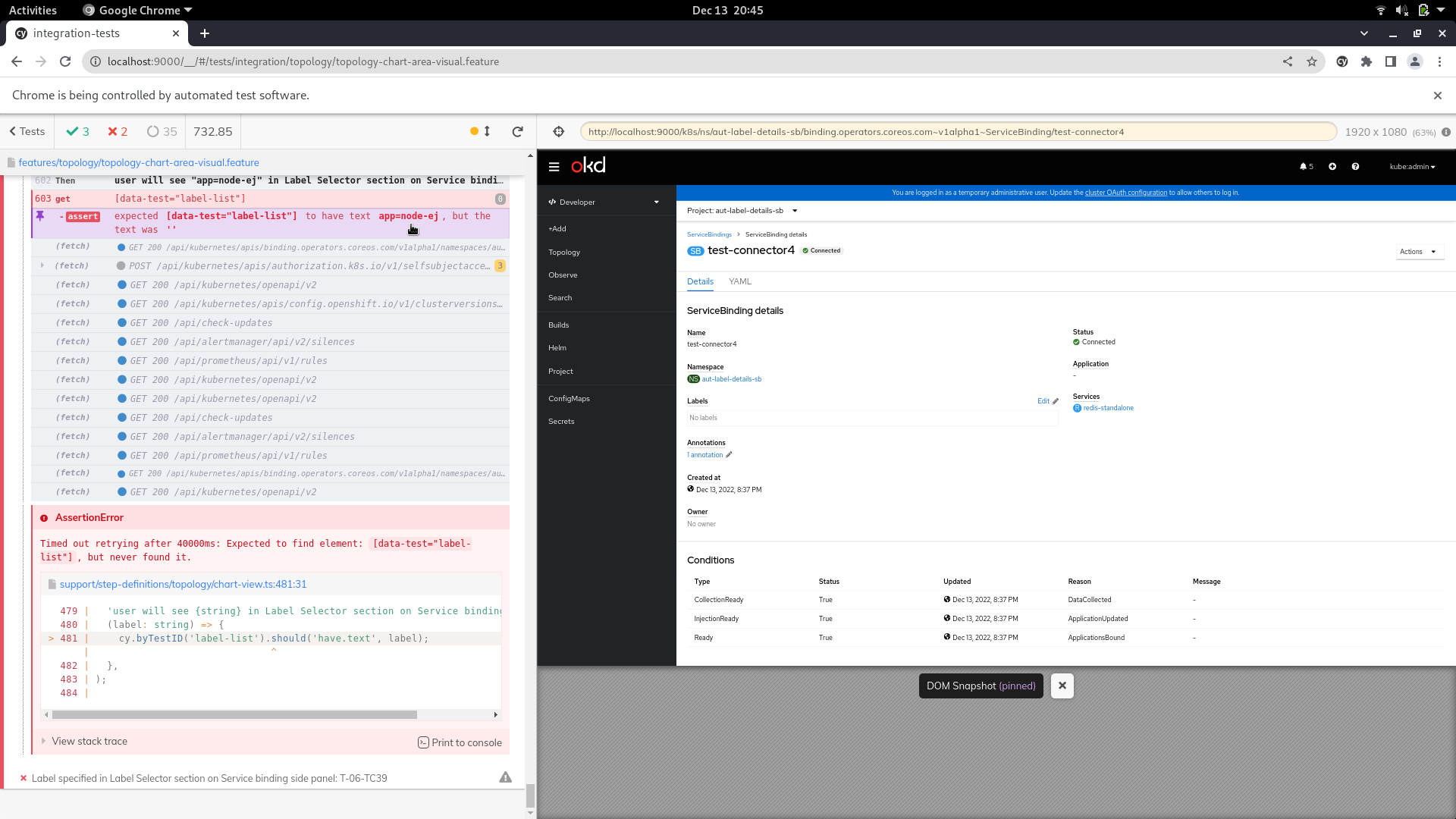This screenshot has height=819, width=1456.
Task: Rerun all tests with the reload icon
Action: 518,131
